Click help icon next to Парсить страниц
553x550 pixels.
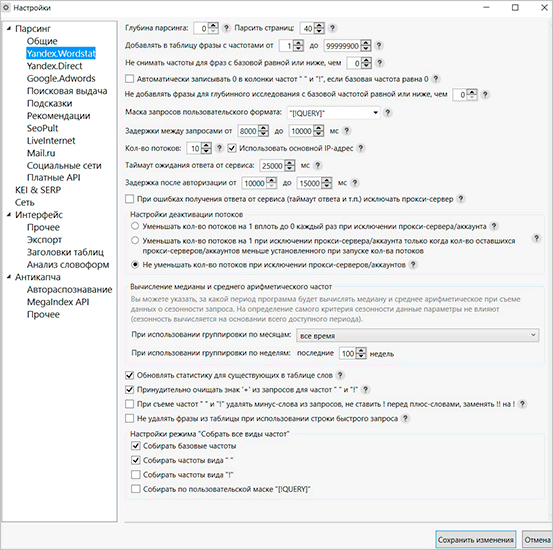coord(332,28)
